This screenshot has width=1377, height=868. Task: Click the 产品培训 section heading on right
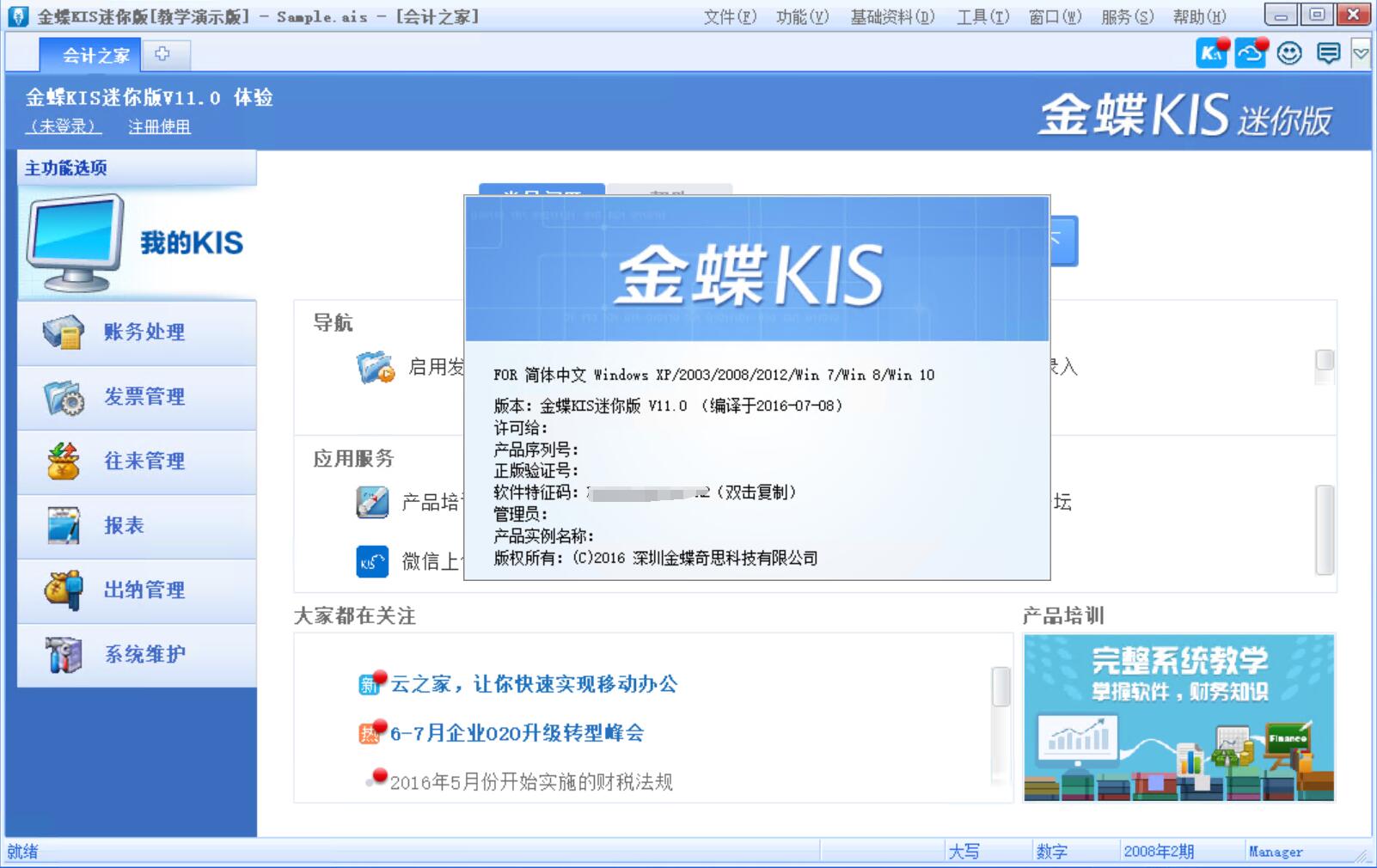(1063, 615)
